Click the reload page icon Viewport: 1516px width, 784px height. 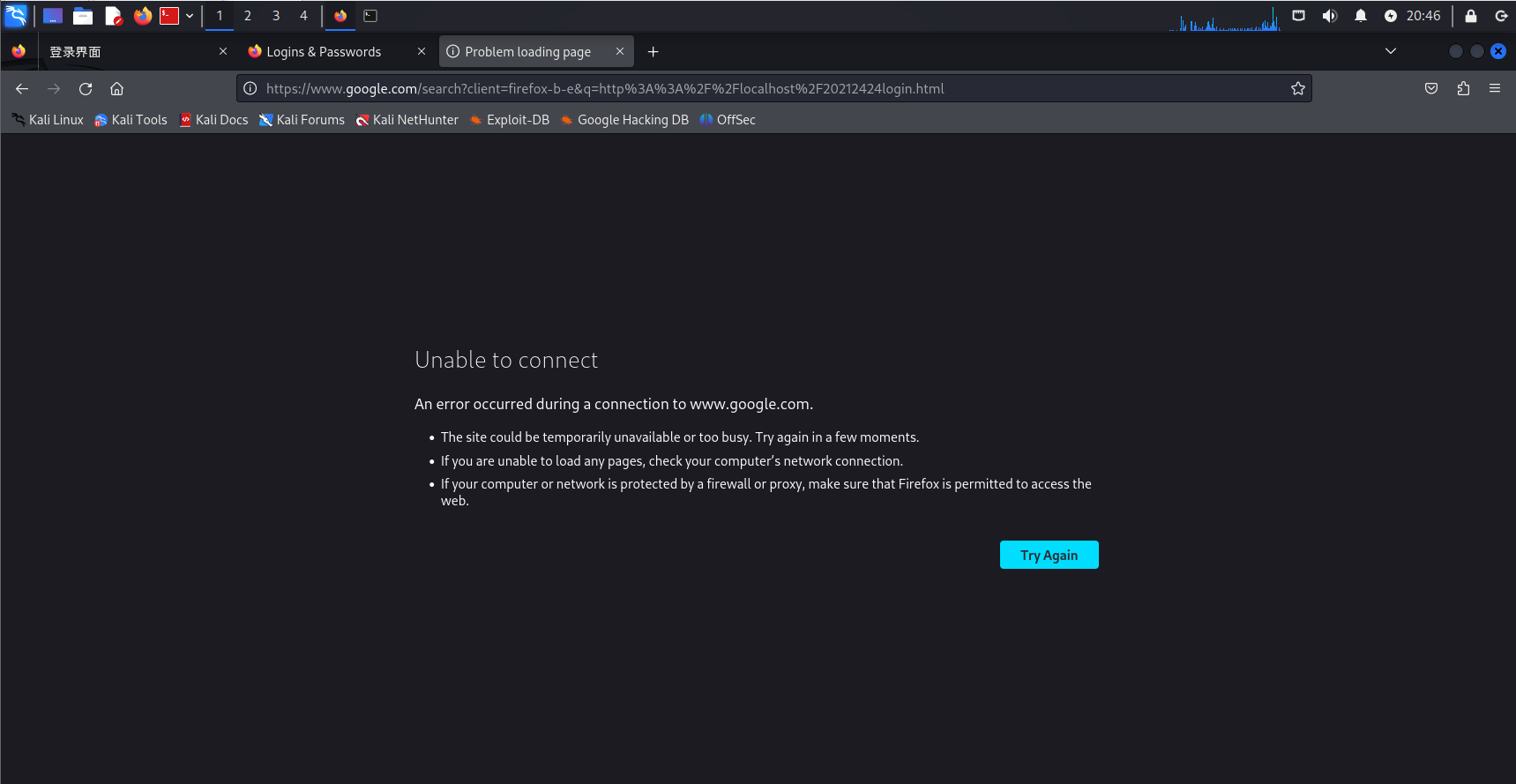86,89
